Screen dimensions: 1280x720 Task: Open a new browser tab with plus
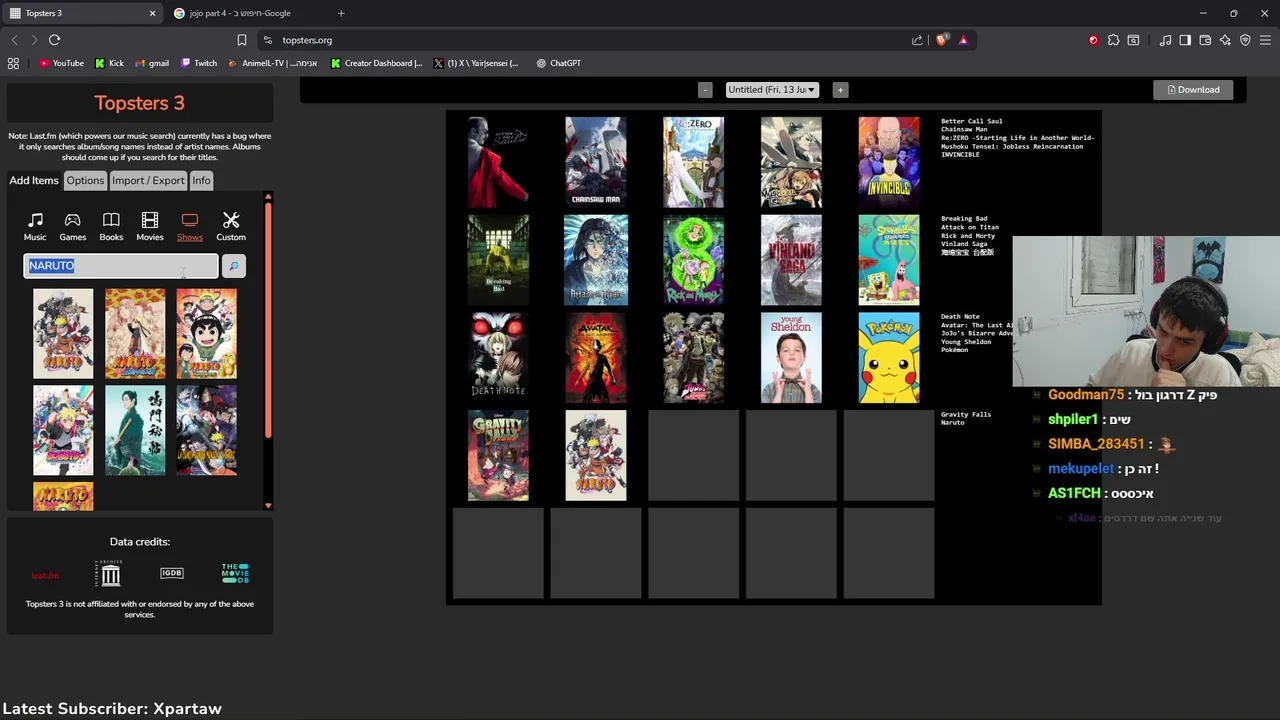coord(341,13)
